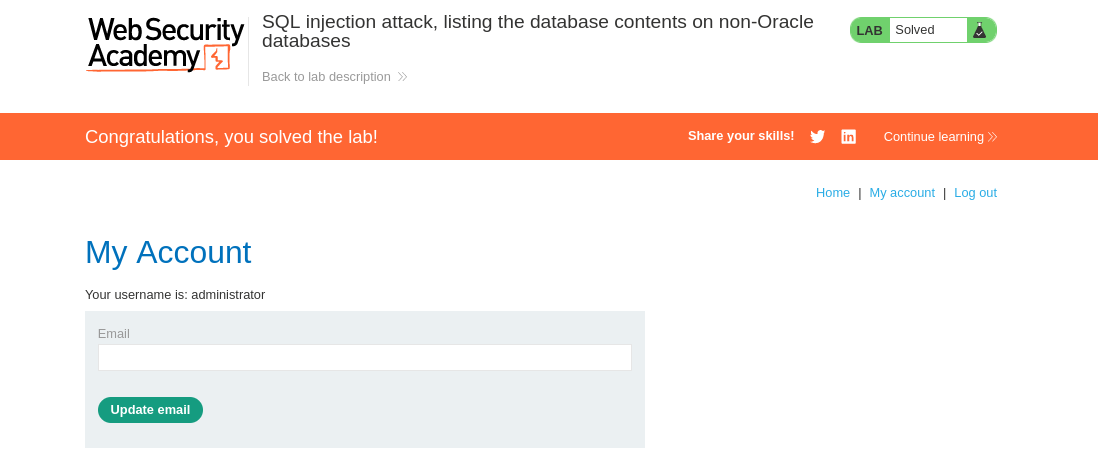The width and height of the screenshot is (1098, 456).
Task: Click the Share your skills! text
Action: 741,136
